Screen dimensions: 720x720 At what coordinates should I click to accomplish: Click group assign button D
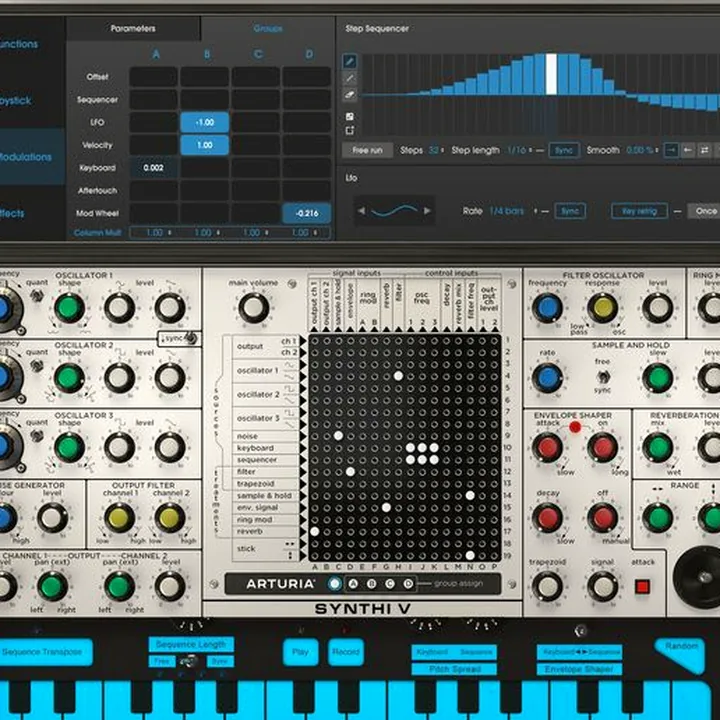click(x=408, y=584)
